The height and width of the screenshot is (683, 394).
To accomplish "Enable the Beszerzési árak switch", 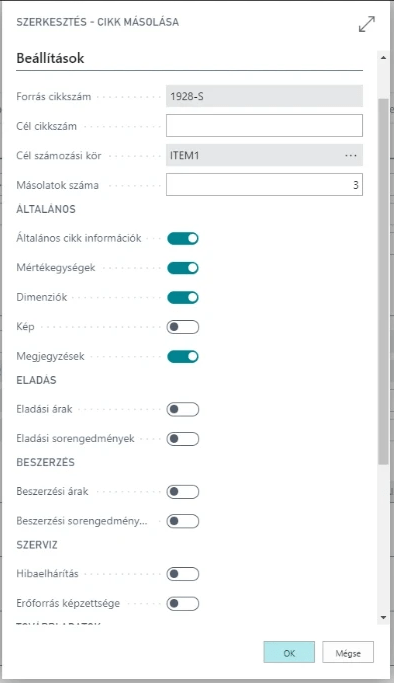I will (x=183, y=492).
